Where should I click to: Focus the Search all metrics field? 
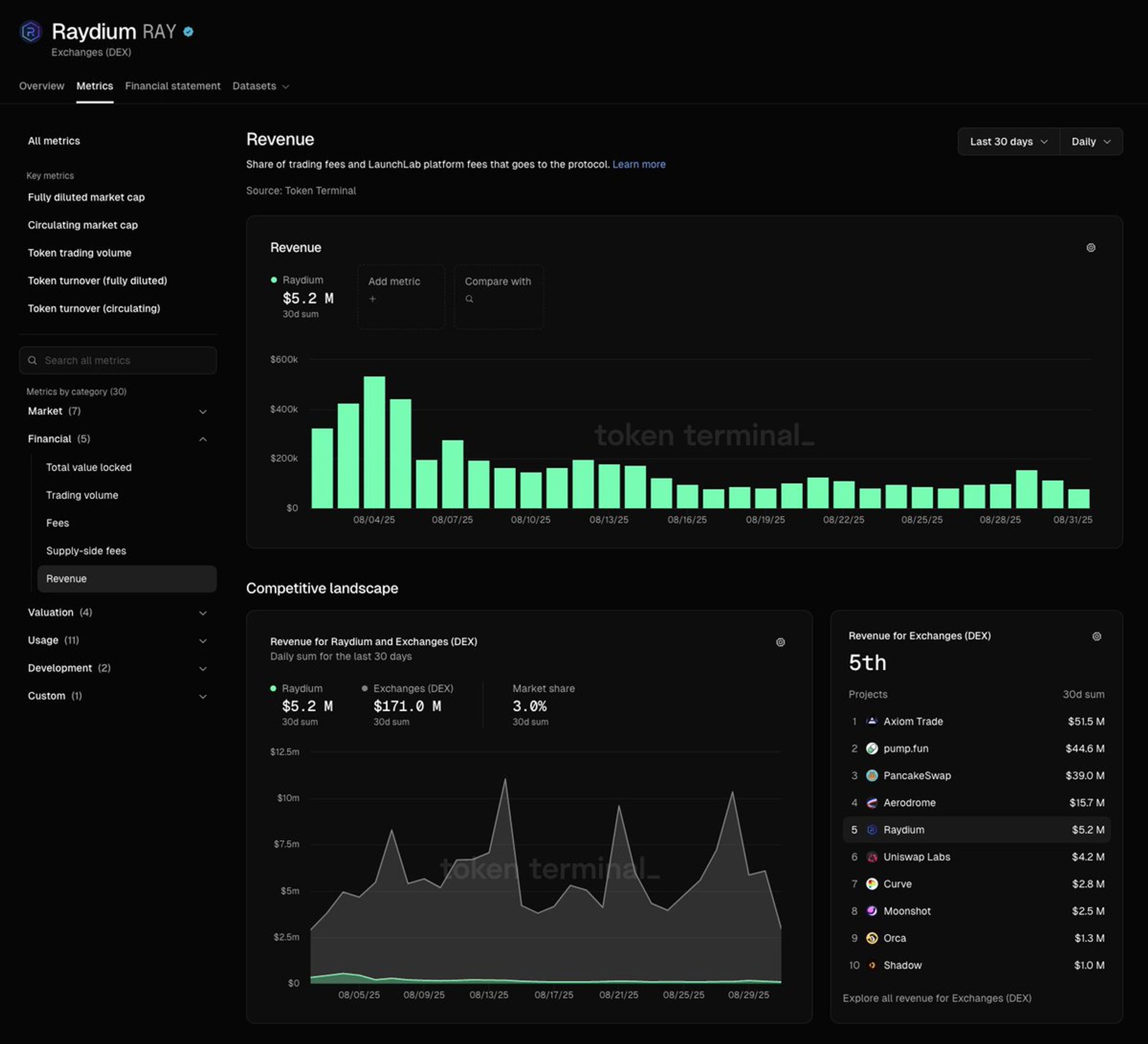coord(118,361)
